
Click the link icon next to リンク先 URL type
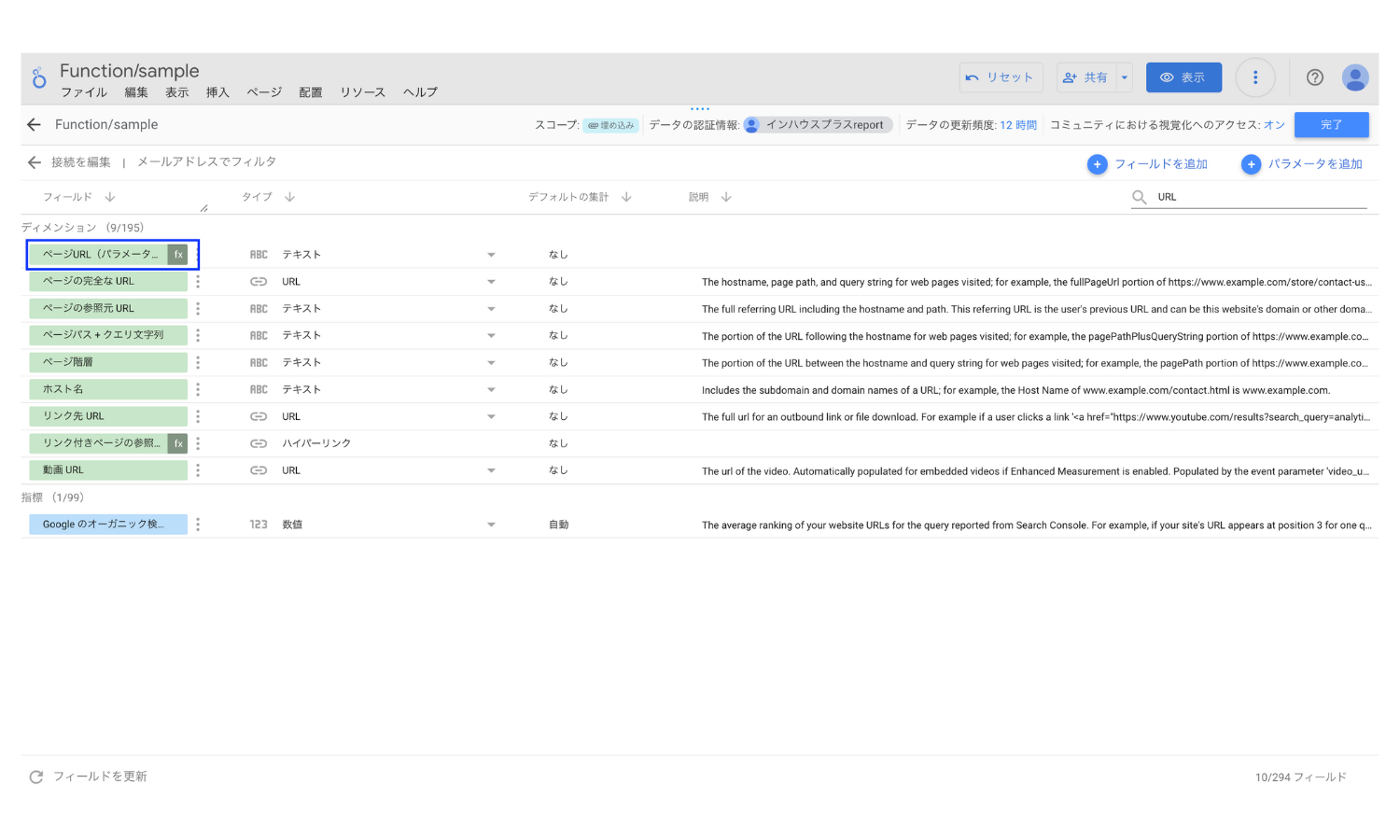coord(259,416)
